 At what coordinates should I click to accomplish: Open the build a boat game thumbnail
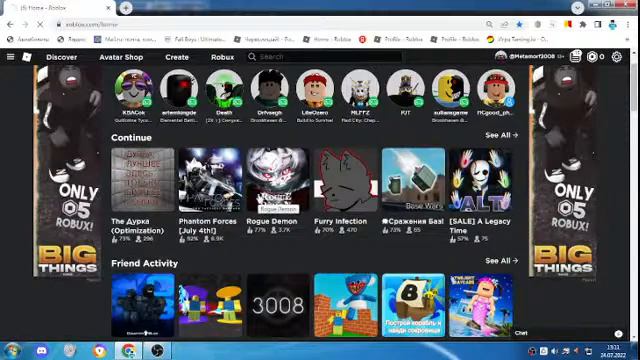(x=413, y=305)
